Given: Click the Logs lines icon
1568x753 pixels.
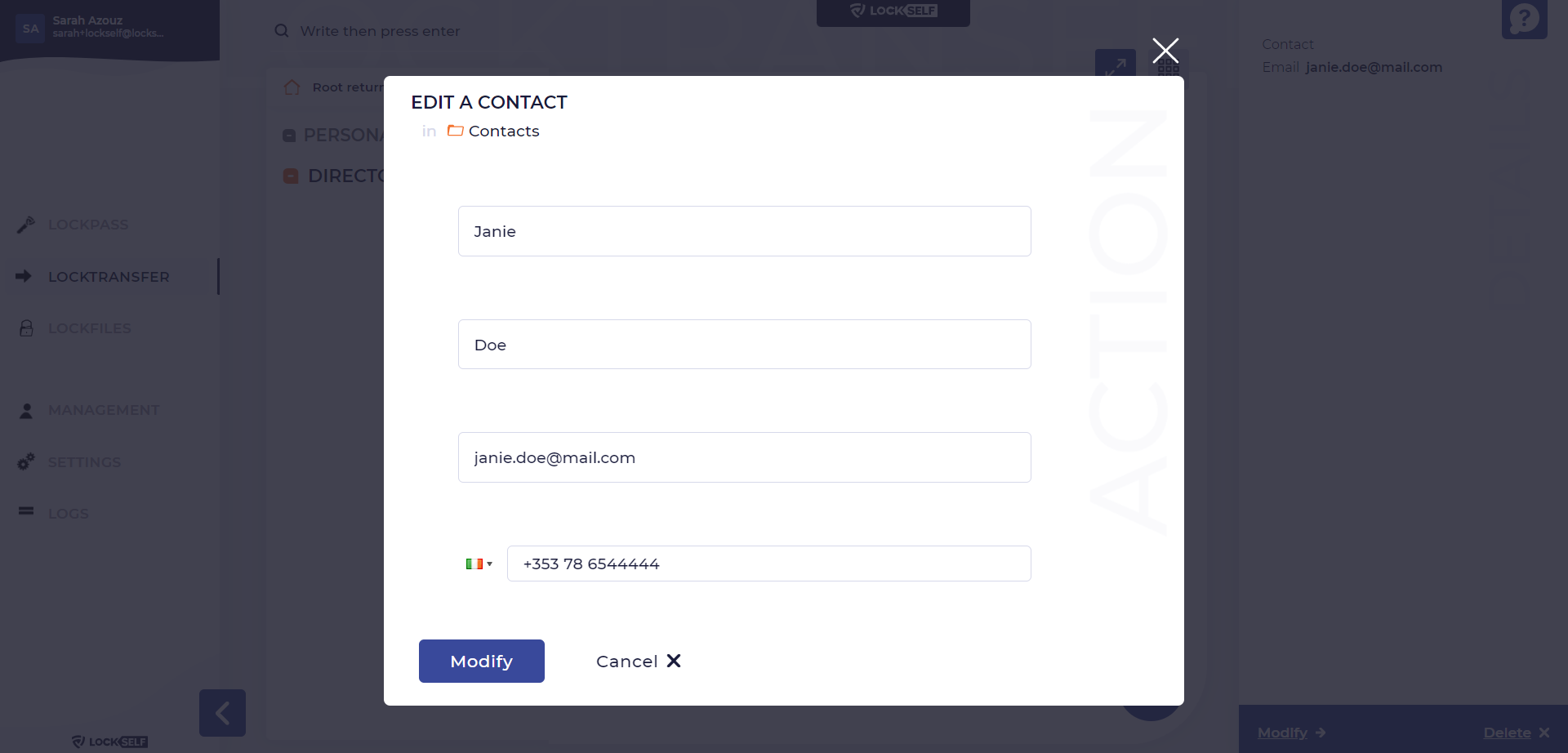Looking at the screenshot, I should click(x=26, y=511).
